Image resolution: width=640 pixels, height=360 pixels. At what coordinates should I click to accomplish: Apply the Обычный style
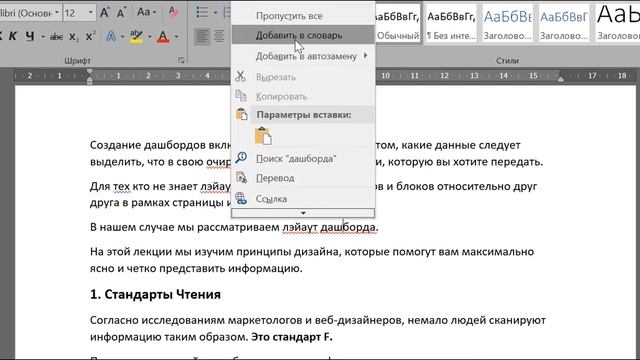click(x=398, y=22)
